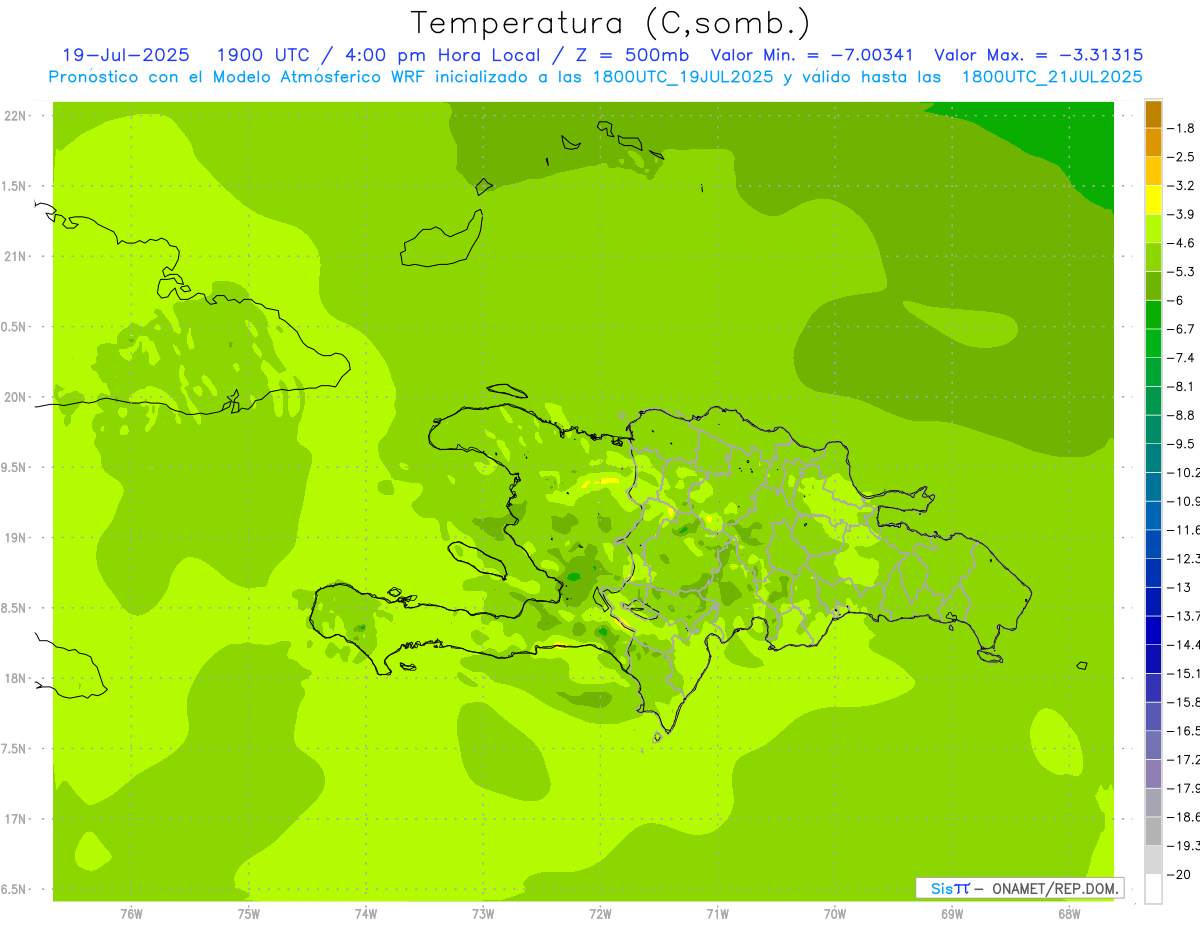1200x927 pixels.
Task: Click the legend value '-8.8'
Action: (x=1182, y=415)
